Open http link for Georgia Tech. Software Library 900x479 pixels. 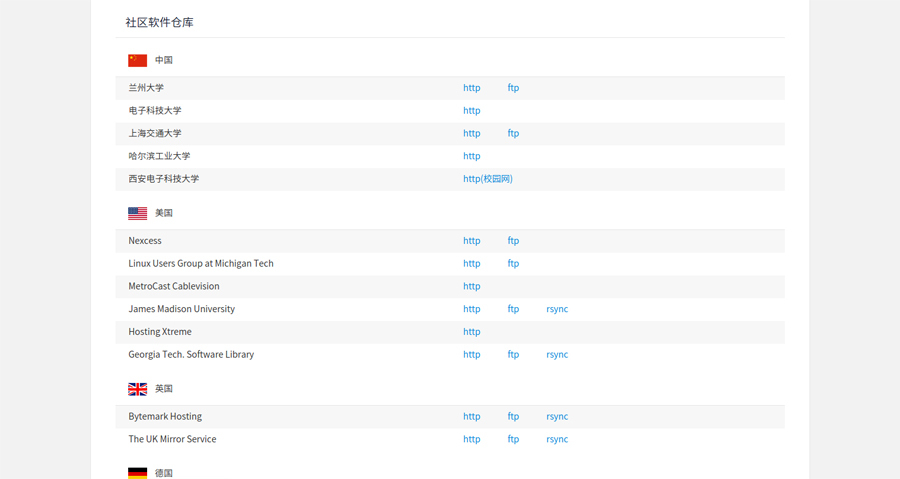(472, 355)
